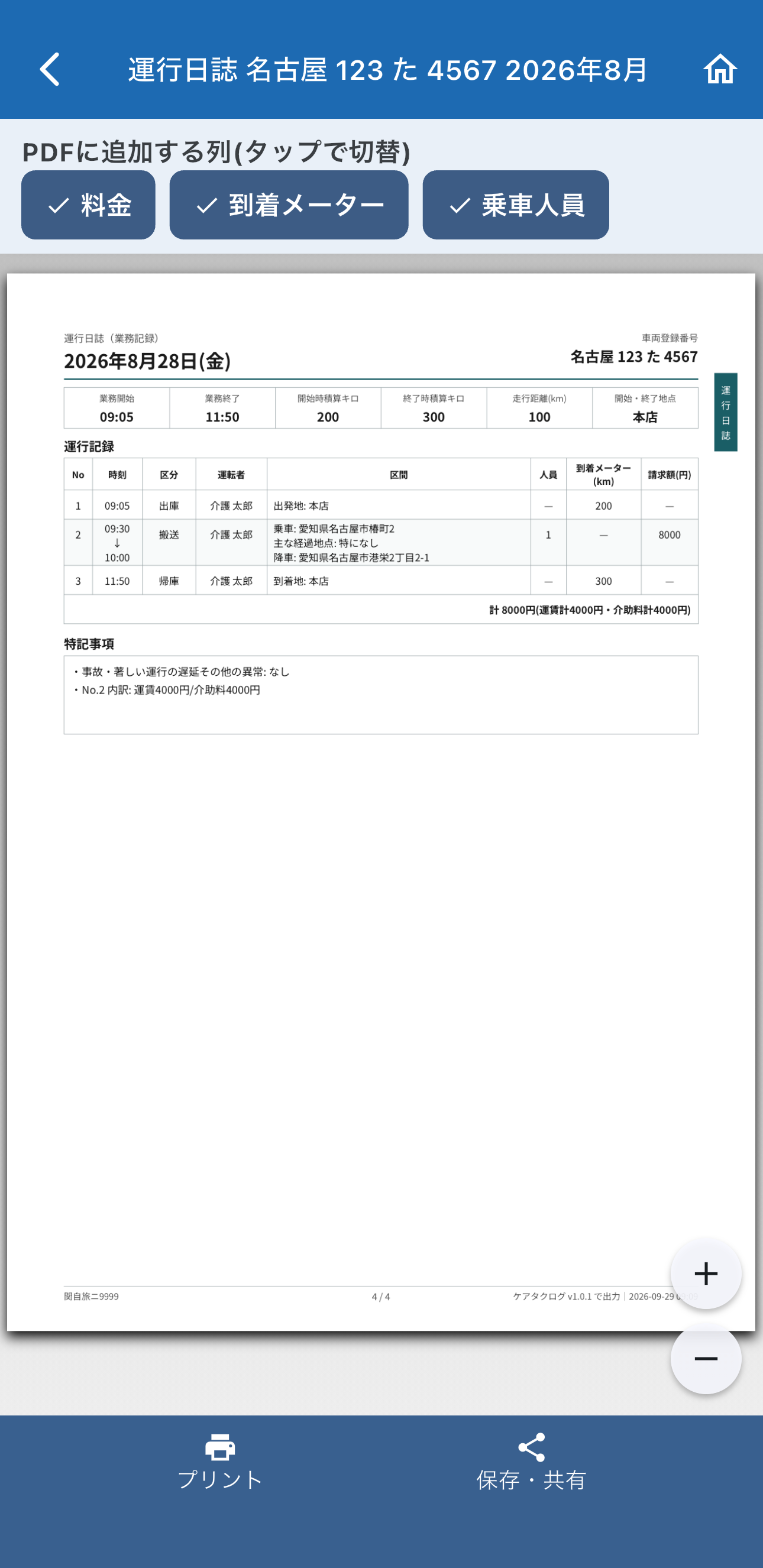The width and height of the screenshot is (763, 1568).
Task: Click footer text 関自旅ニ9999
Action: pyautogui.click(x=91, y=1297)
